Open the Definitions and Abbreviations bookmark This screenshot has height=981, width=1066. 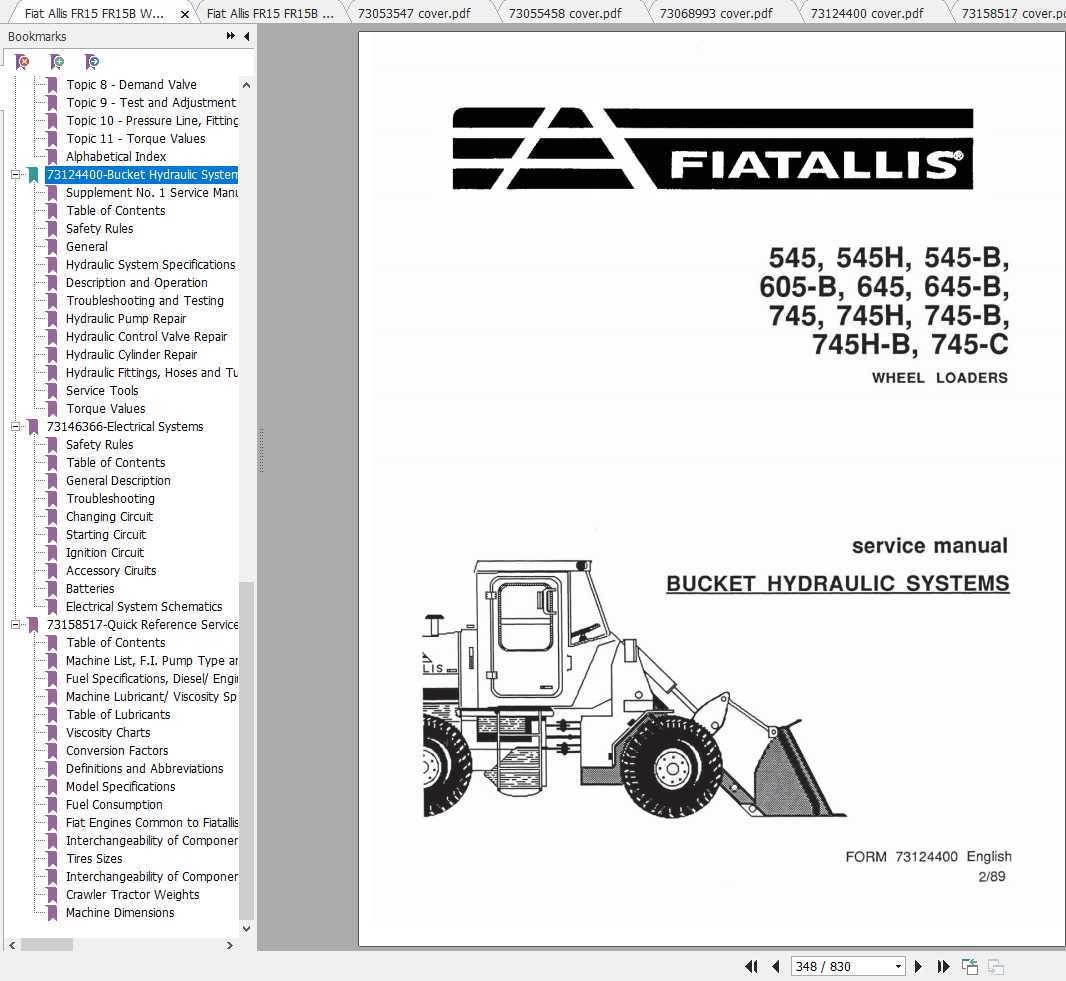click(x=144, y=769)
